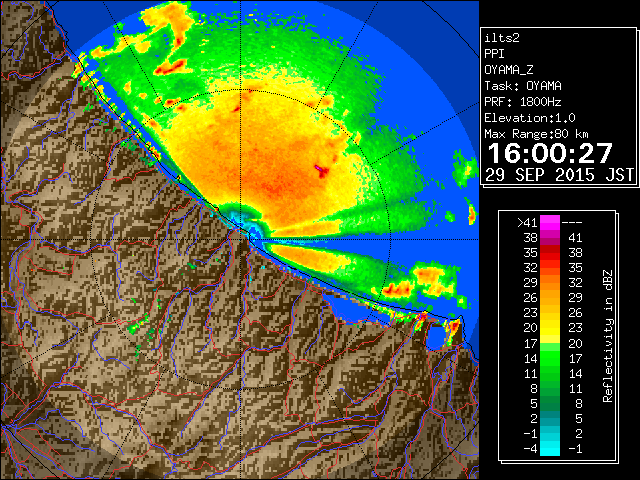
Task: Pick the cyan -4 to -1 legend swatch
Action: tap(550, 449)
